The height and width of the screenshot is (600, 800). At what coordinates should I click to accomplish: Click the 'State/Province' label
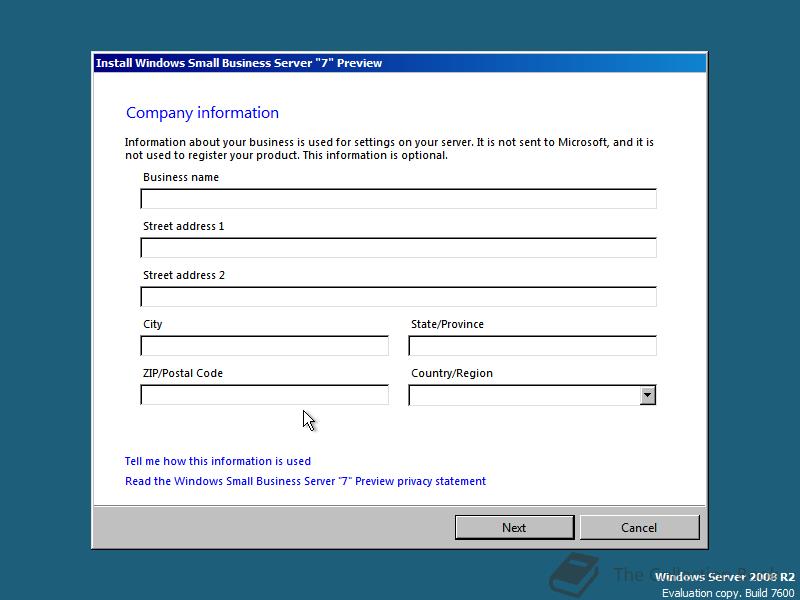tap(447, 324)
